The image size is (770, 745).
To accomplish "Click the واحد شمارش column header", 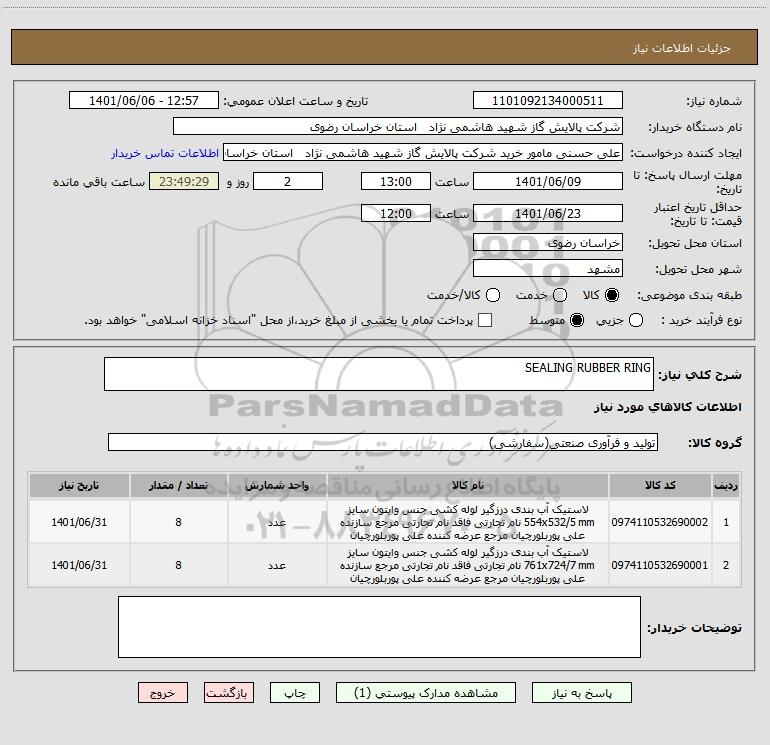I will (x=277, y=486).
